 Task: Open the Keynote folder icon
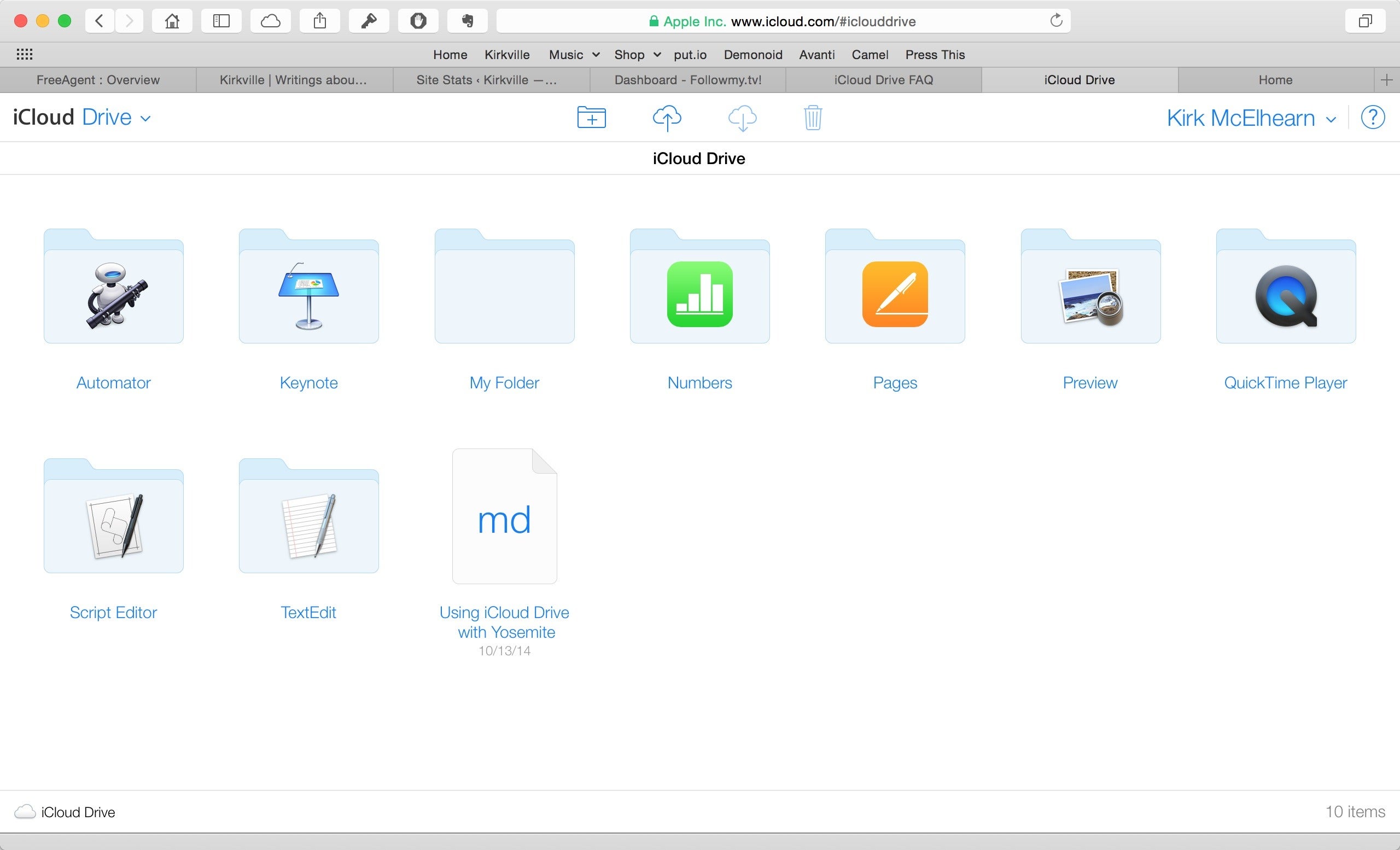click(x=309, y=286)
